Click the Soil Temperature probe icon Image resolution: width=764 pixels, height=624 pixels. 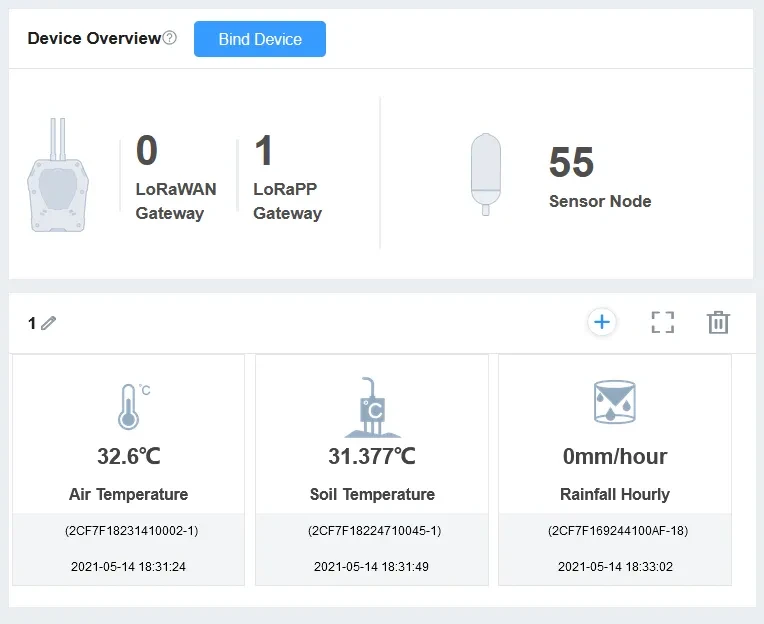tap(372, 407)
